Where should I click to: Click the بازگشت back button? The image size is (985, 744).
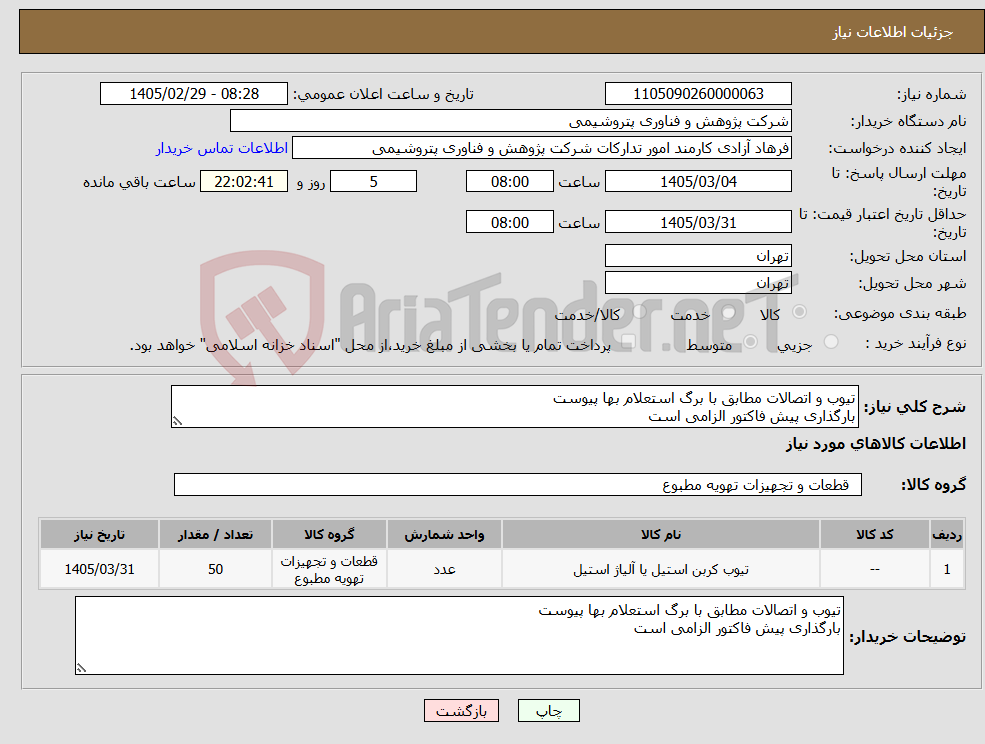[461, 711]
